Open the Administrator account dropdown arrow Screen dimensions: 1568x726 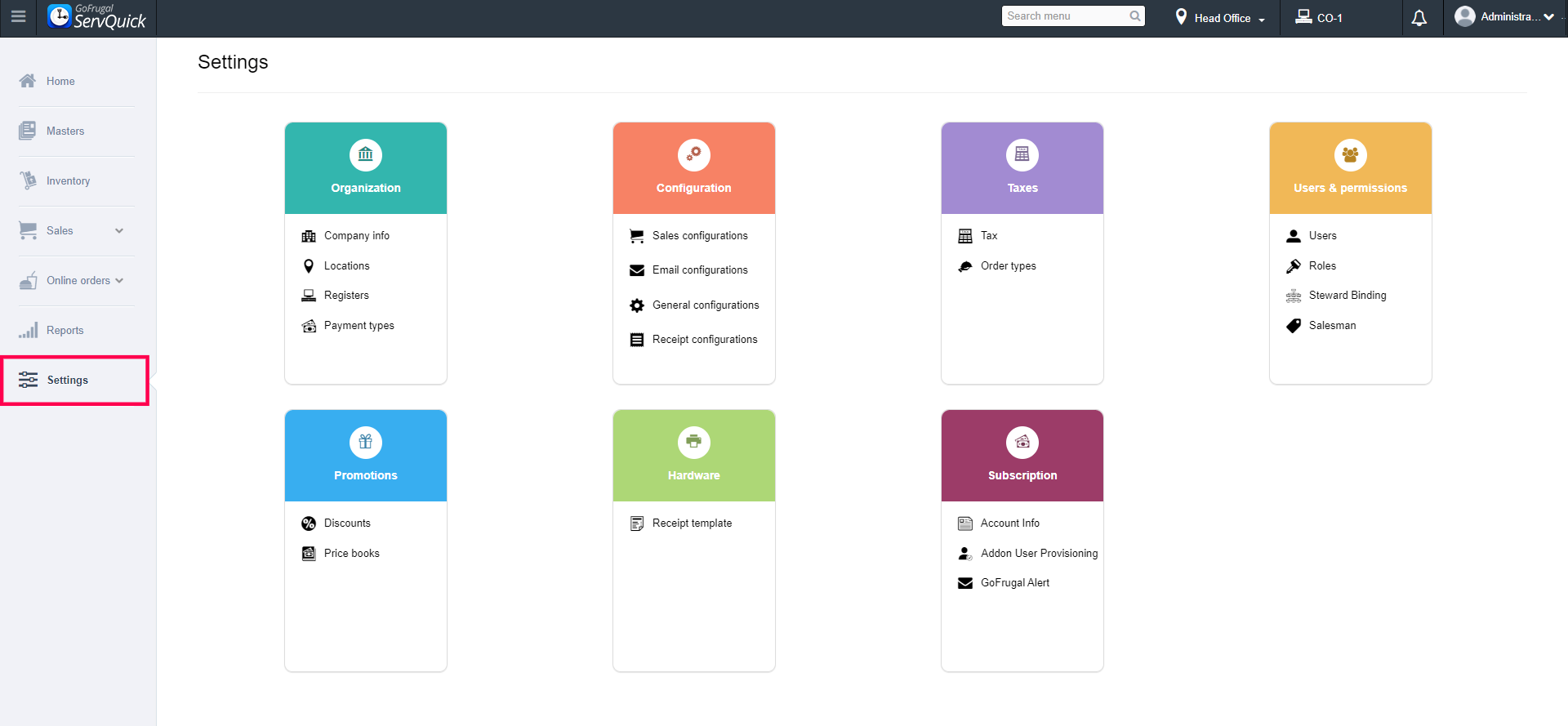pos(1549,16)
